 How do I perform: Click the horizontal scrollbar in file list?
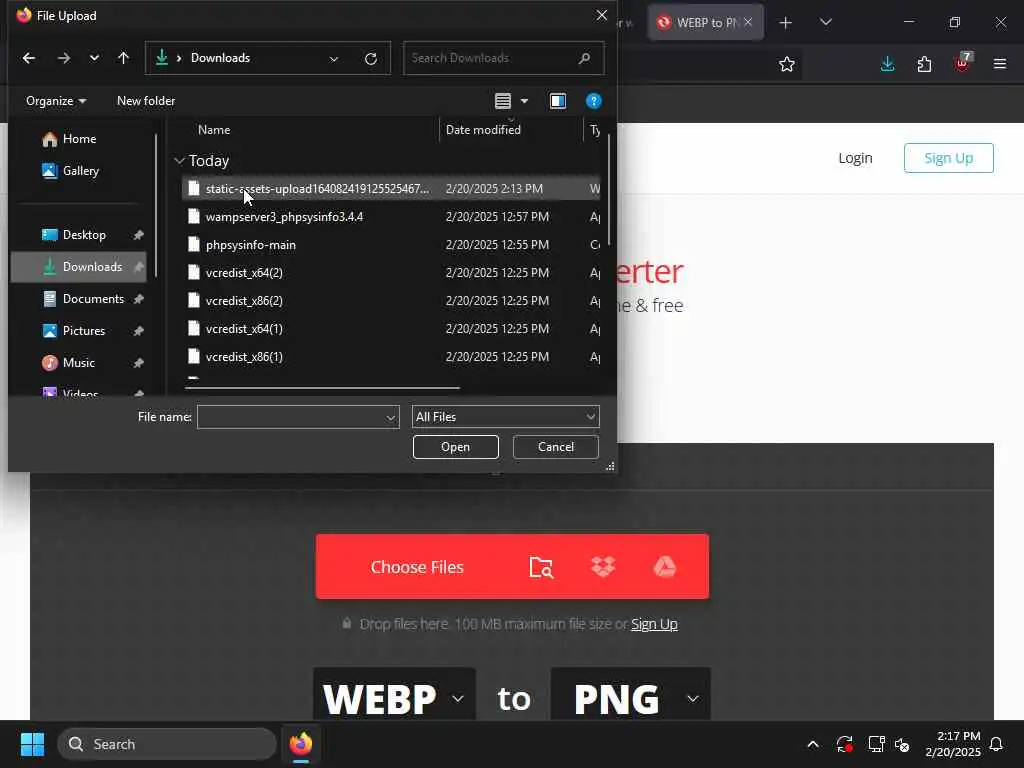[323, 388]
